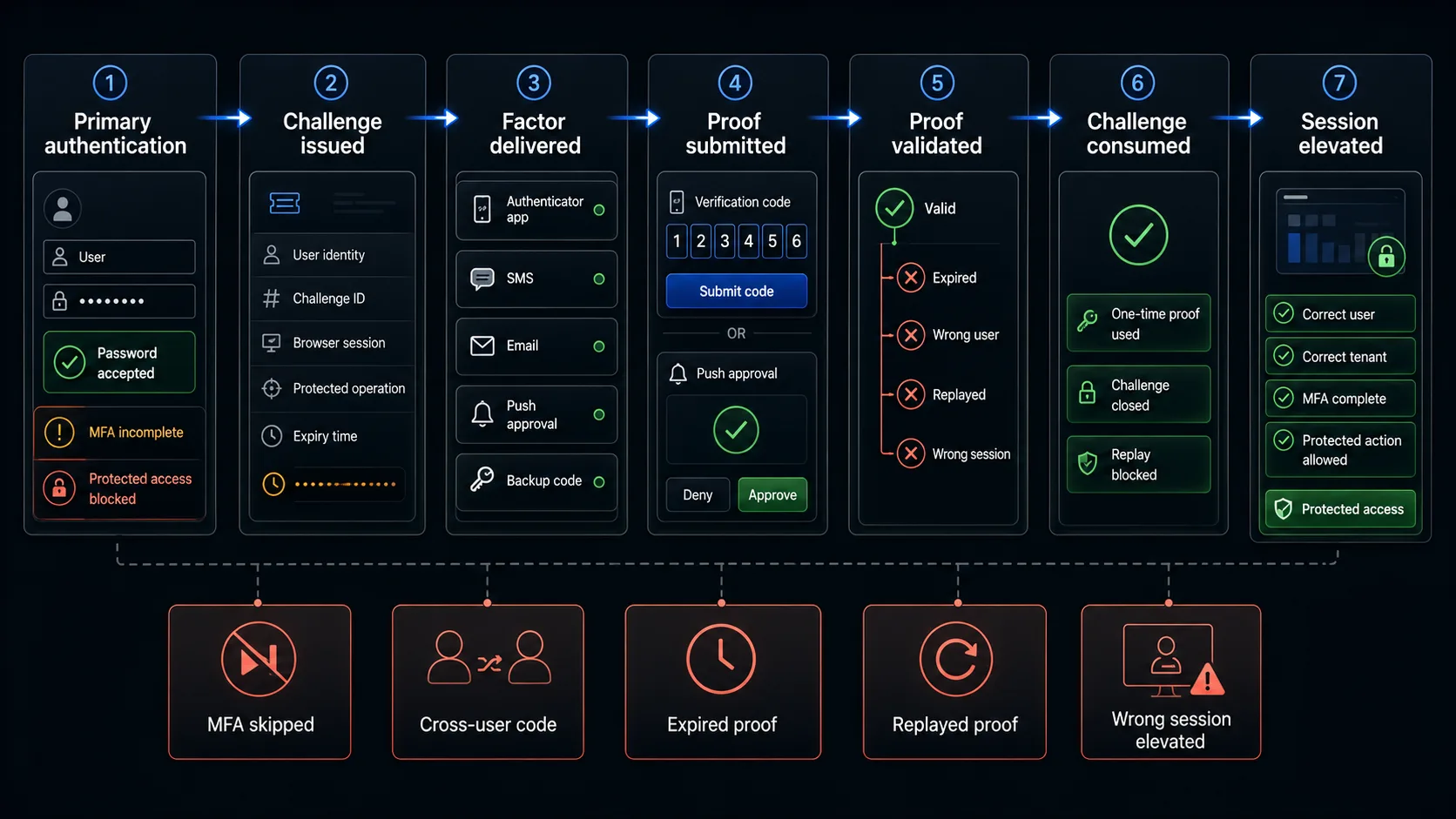The width and height of the screenshot is (1456, 819).
Task: Open the Proof submitted step heading
Action: pyautogui.click(x=735, y=133)
